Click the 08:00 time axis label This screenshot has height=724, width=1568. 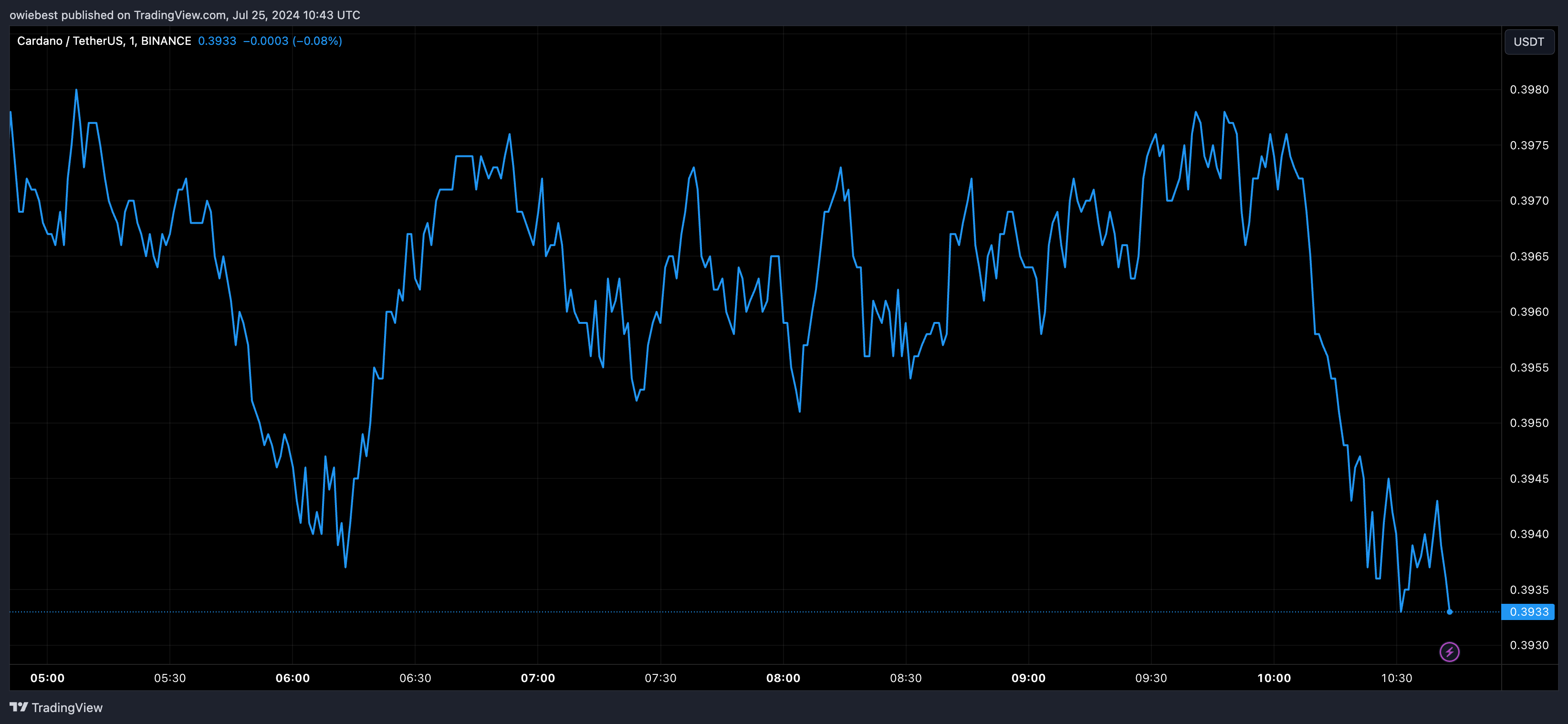784,678
